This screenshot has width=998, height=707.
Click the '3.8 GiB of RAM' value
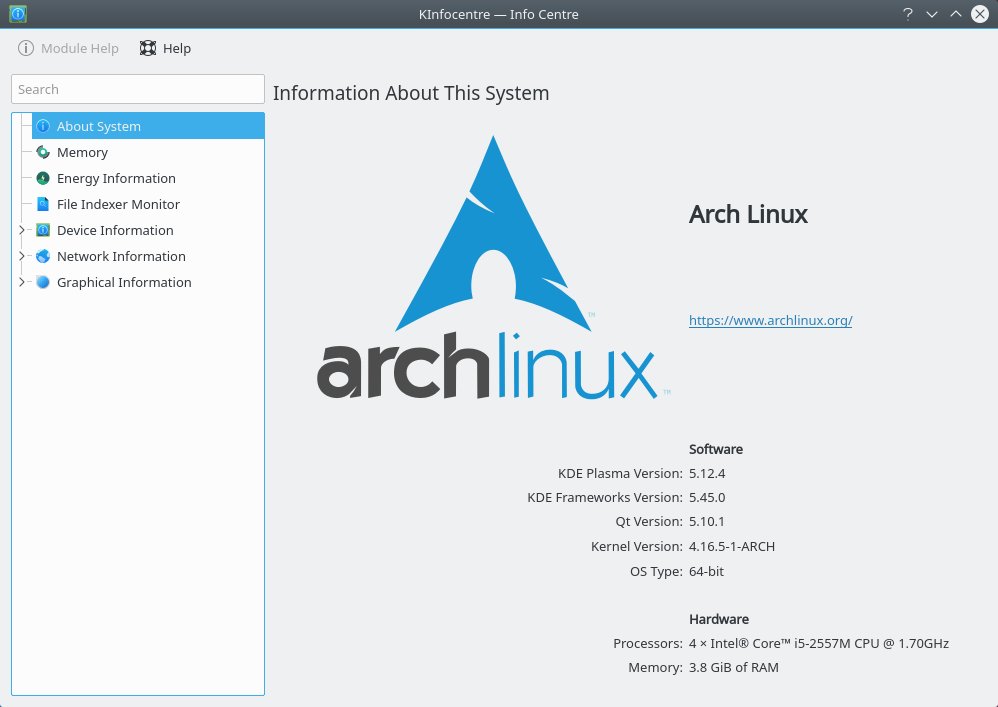(x=734, y=668)
